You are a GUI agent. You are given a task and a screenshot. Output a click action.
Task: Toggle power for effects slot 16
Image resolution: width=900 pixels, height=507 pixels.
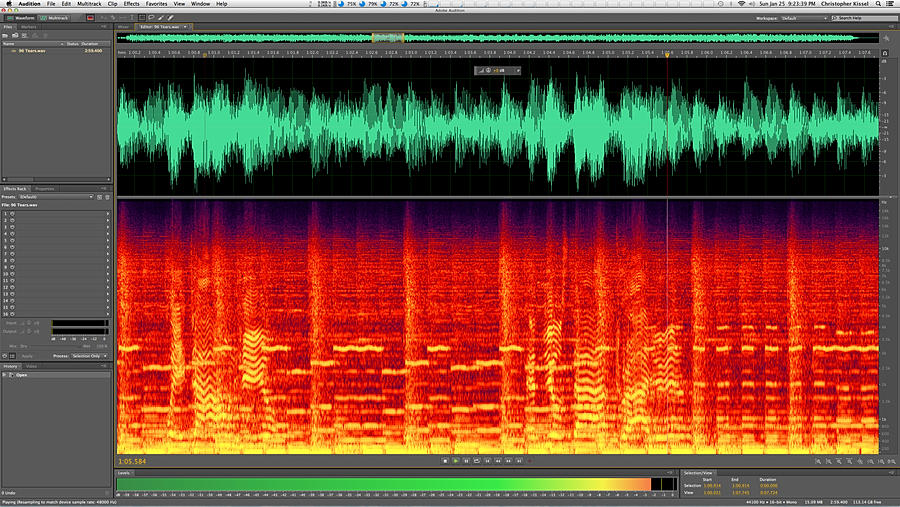12,314
